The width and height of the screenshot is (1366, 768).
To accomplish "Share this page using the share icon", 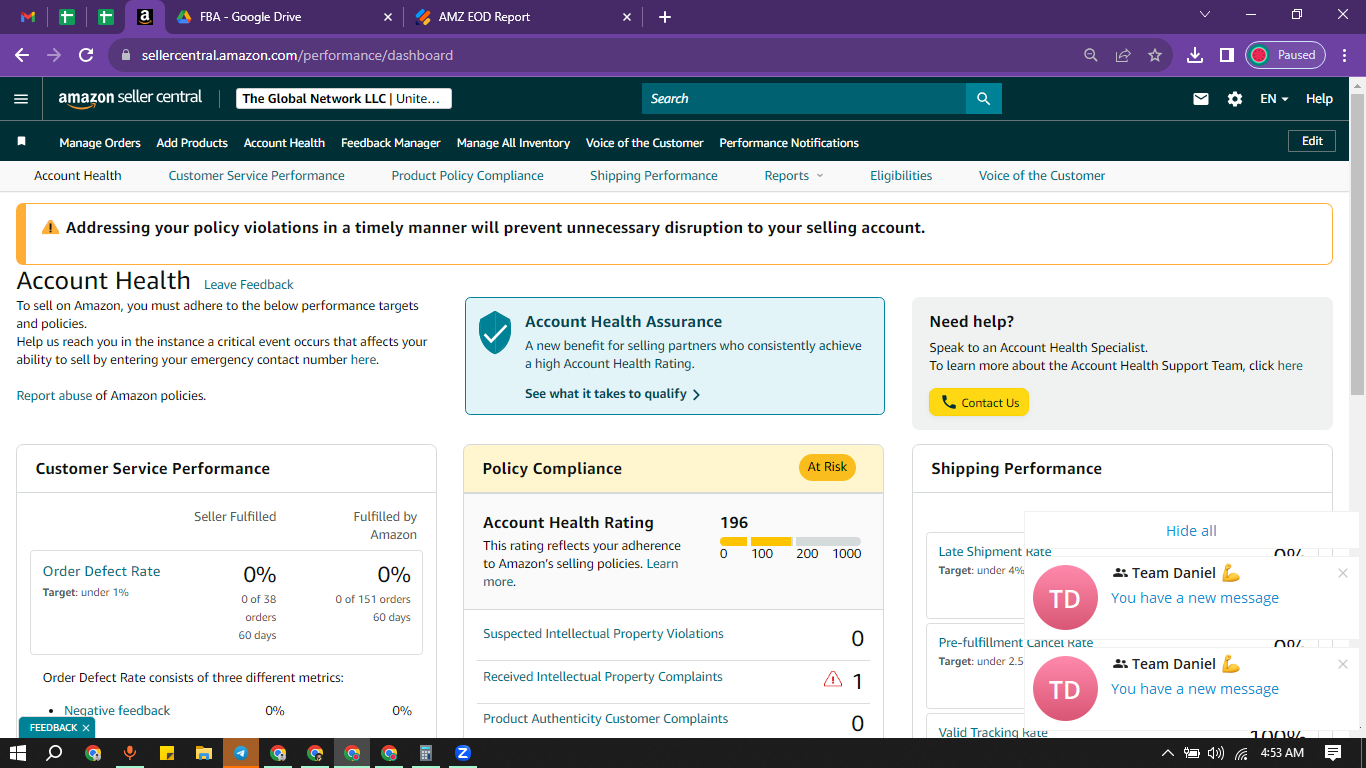I will point(1123,55).
